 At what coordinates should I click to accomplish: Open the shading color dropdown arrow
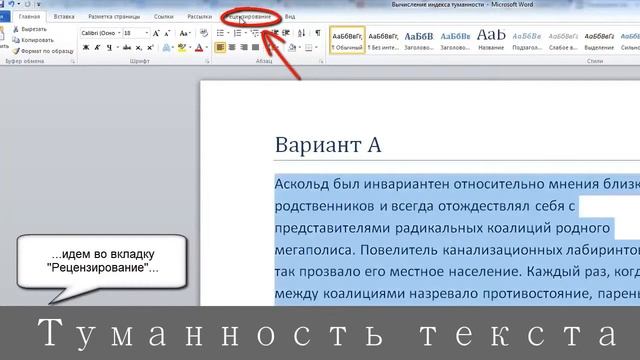pos(300,48)
